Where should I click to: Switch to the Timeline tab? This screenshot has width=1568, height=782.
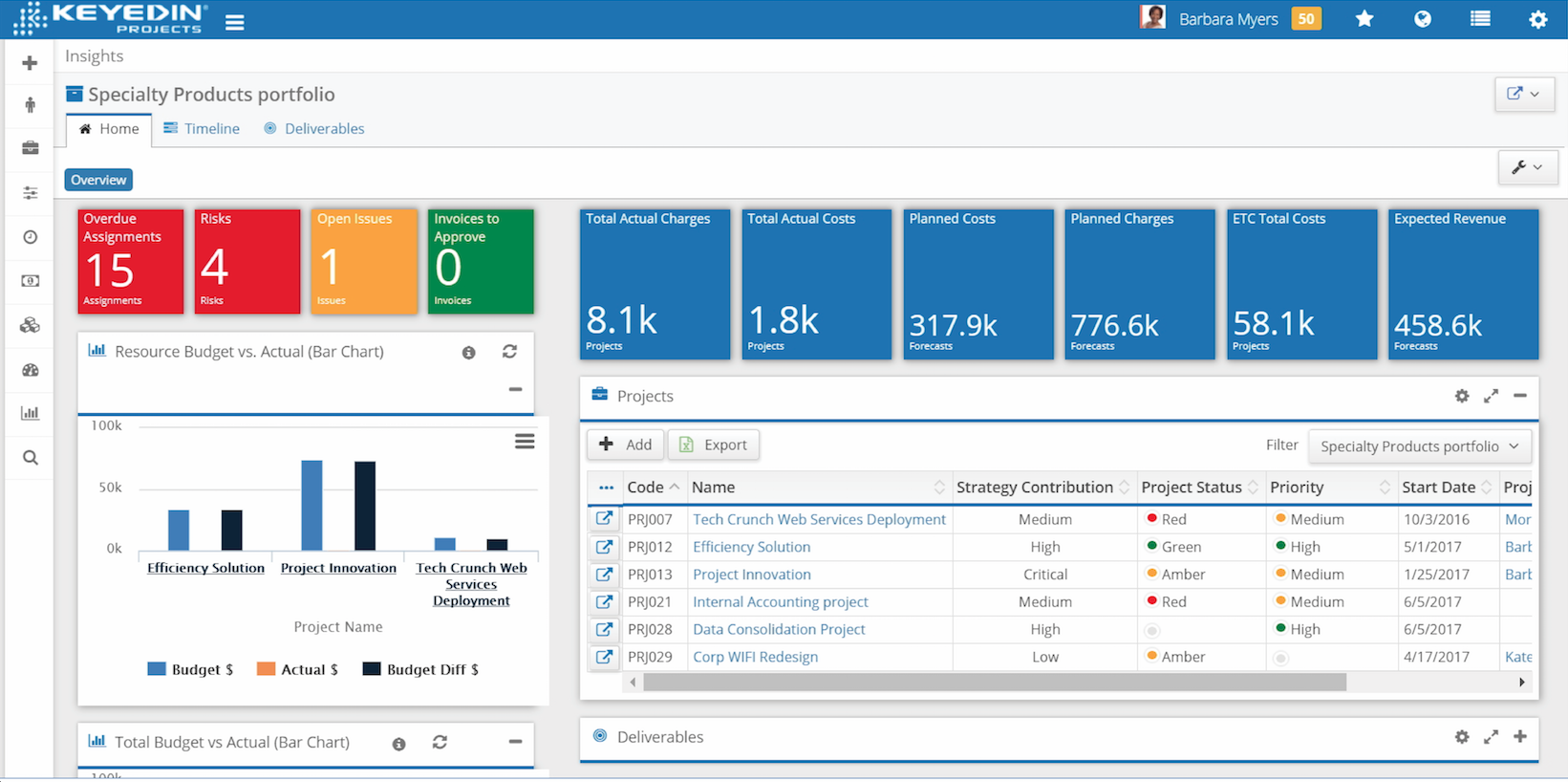pyautogui.click(x=202, y=129)
